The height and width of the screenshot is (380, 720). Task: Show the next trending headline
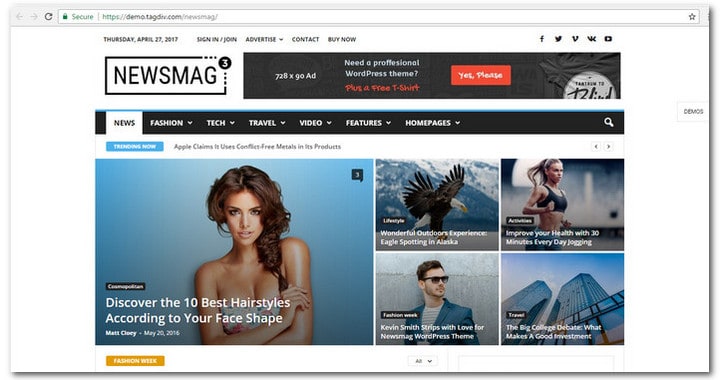coord(608,146)
